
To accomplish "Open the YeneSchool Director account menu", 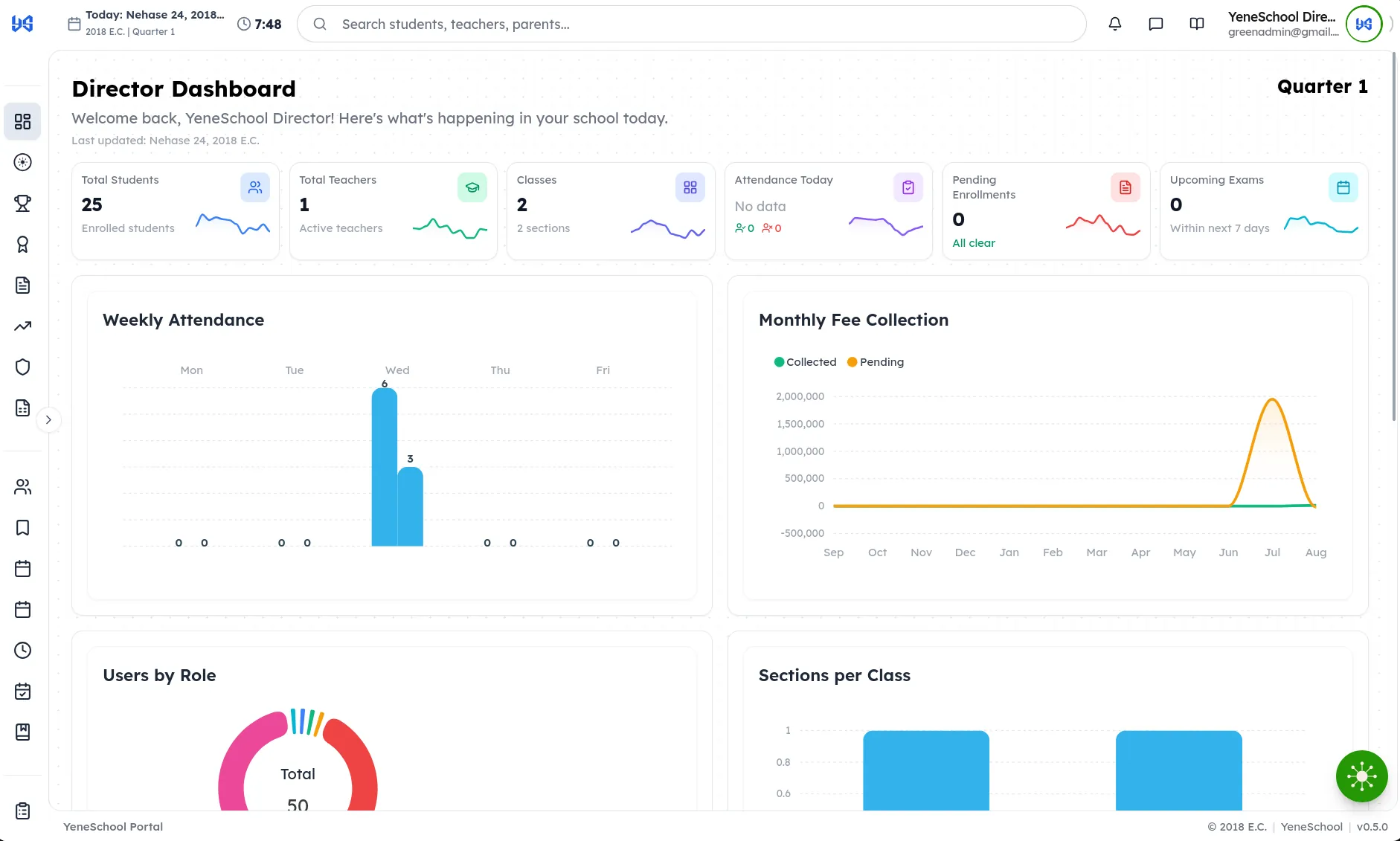I will tap(1305, 24).
